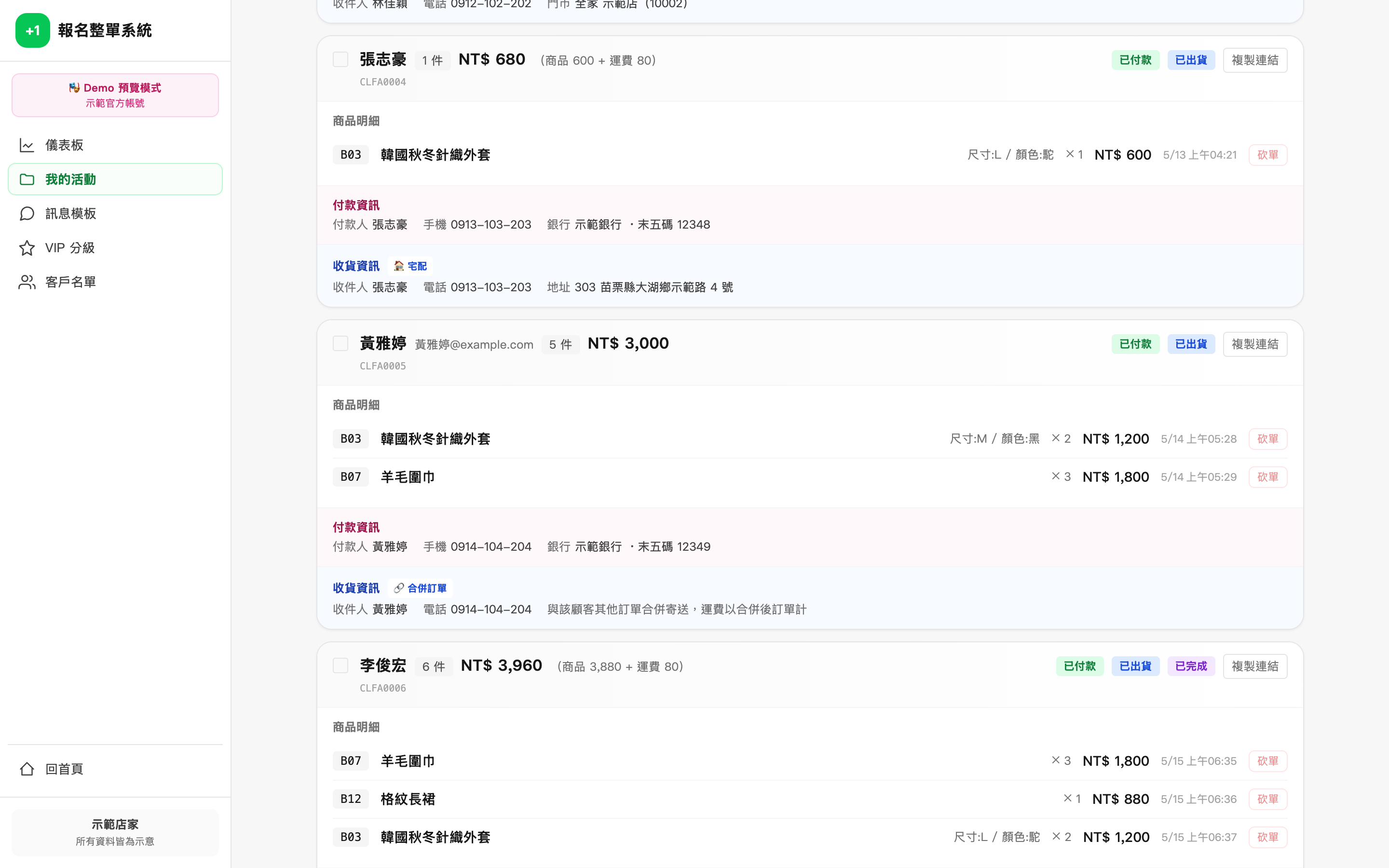
Task: Click 砍單 for 張志豪's B03 item
Action: (1267, 155)
